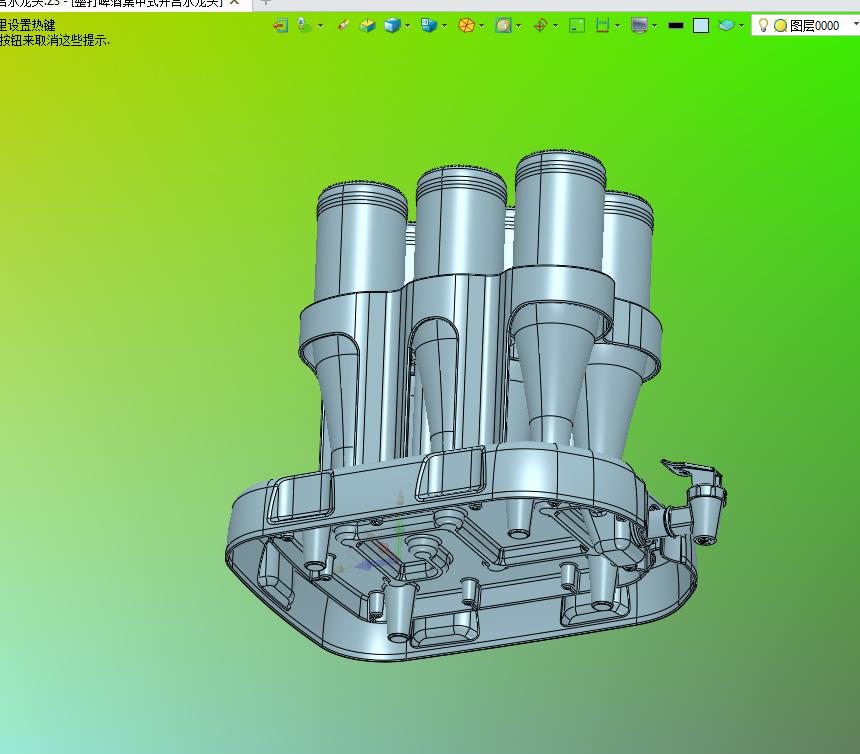Open the dropdown beside the section view icon

(618, 26)
